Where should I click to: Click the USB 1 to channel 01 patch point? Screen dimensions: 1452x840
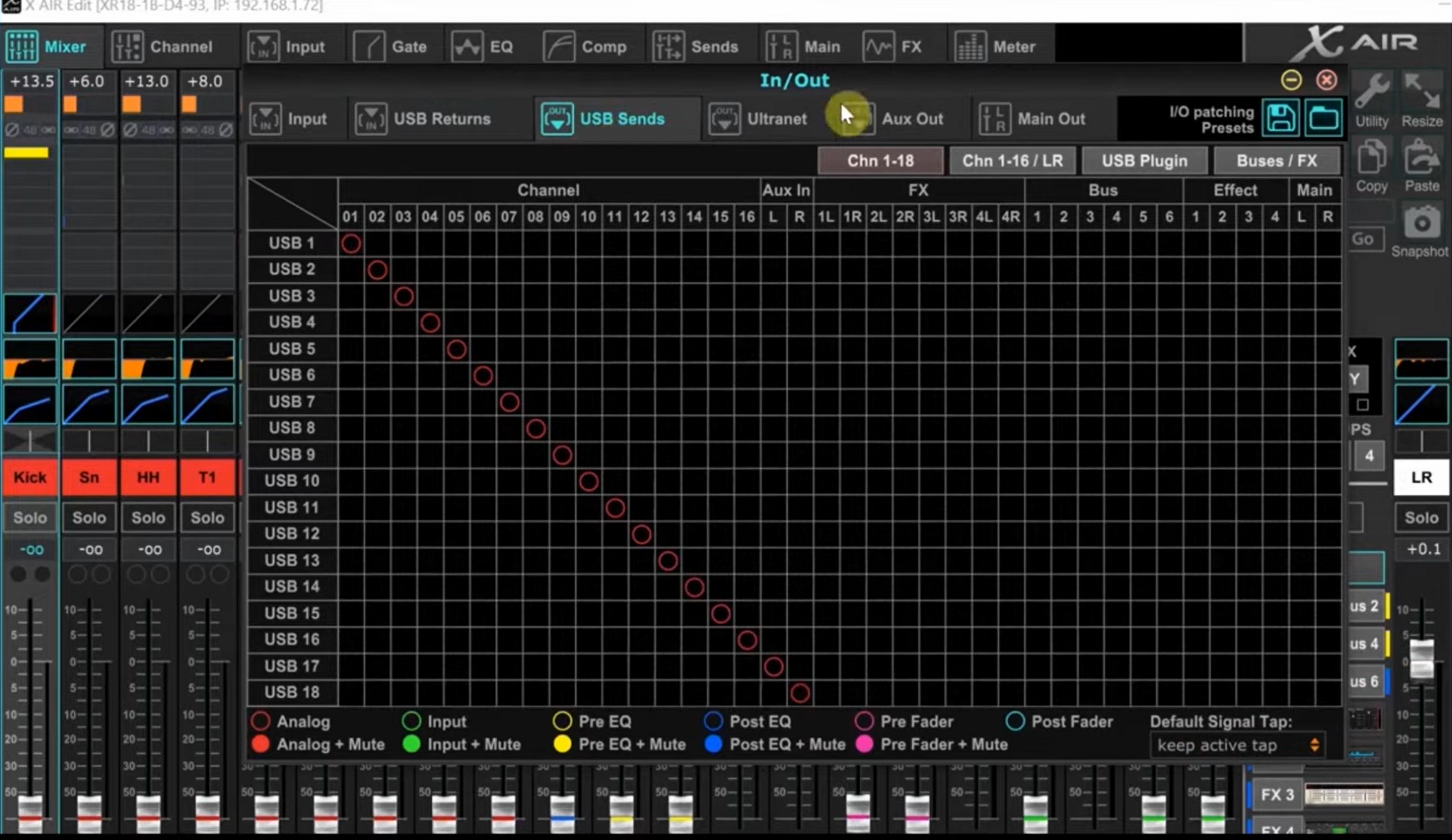point(351,243)
